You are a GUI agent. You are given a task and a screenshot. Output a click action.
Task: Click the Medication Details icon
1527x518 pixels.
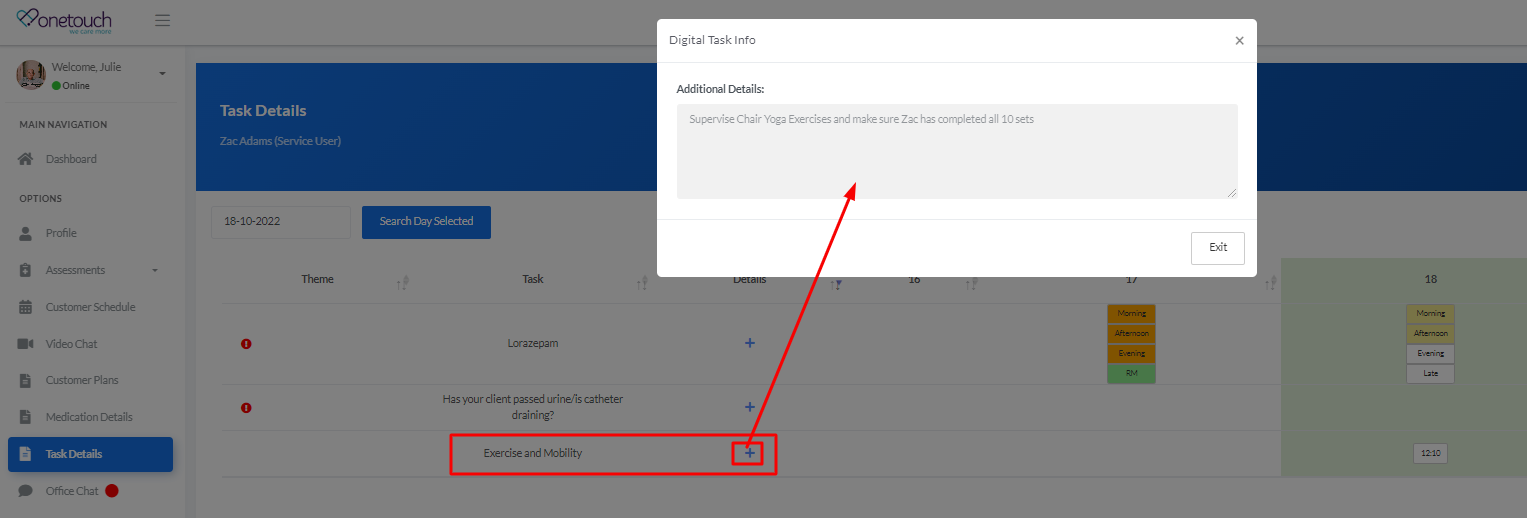tap(26, 417)
